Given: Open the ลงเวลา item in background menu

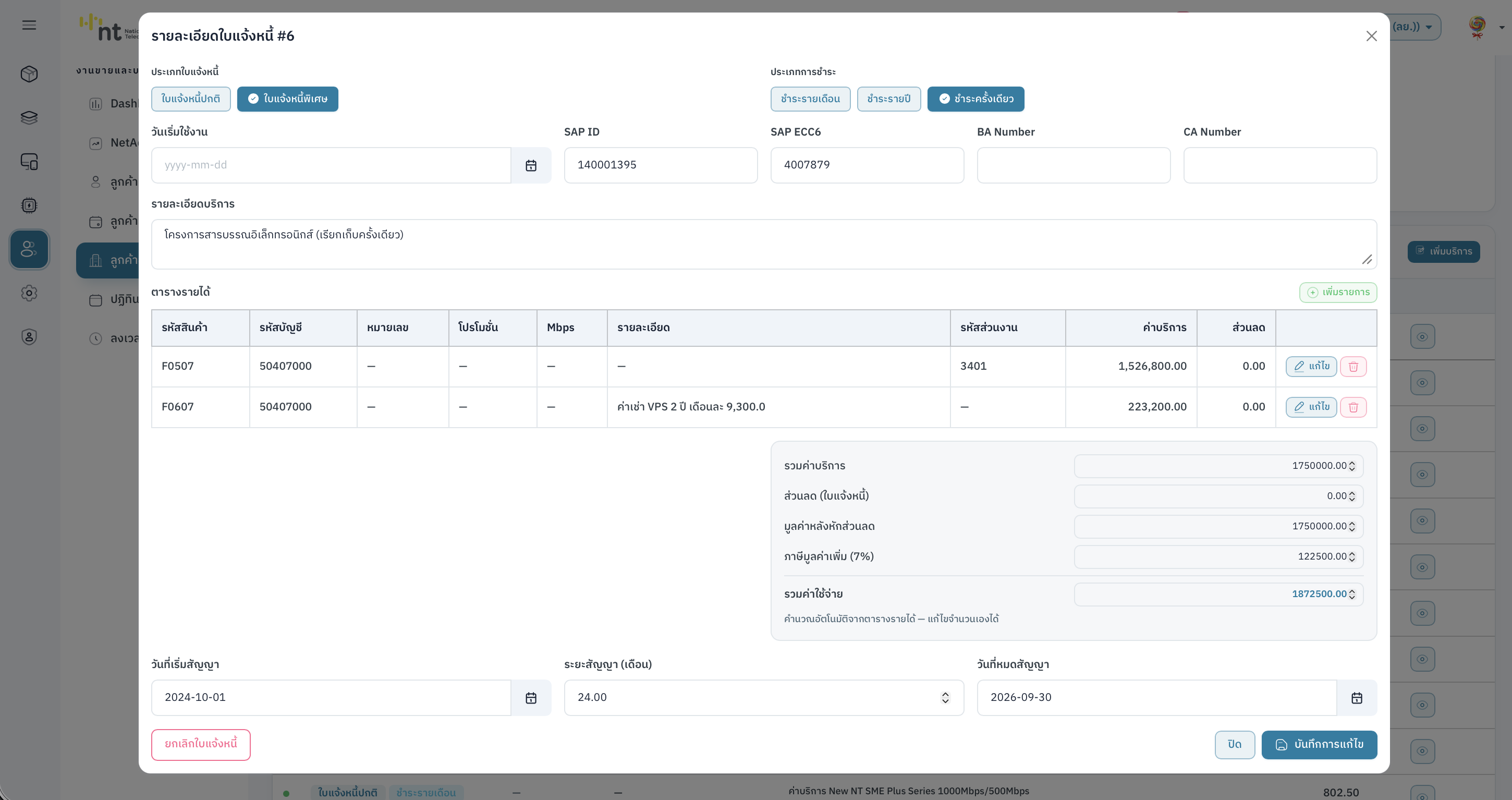Looking at the screenshot, I should tap(113, 338).
